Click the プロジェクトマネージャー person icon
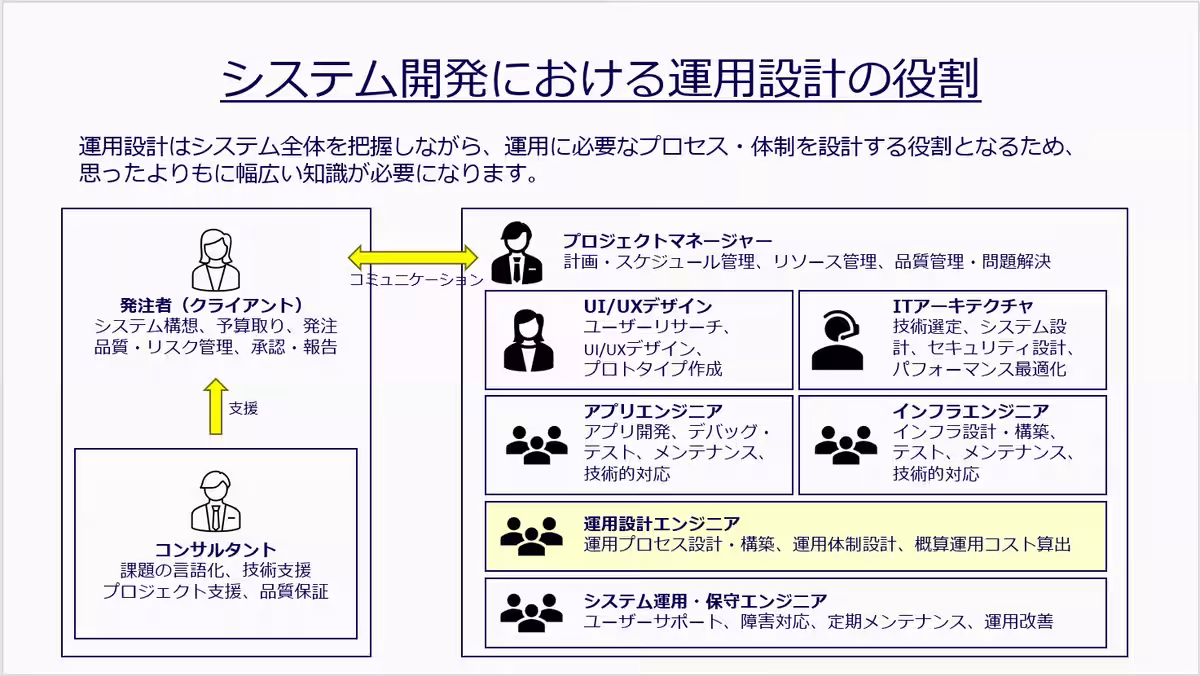Image resolution: width=1200 pixels, height=676 pixels. [x=519, y=250]
